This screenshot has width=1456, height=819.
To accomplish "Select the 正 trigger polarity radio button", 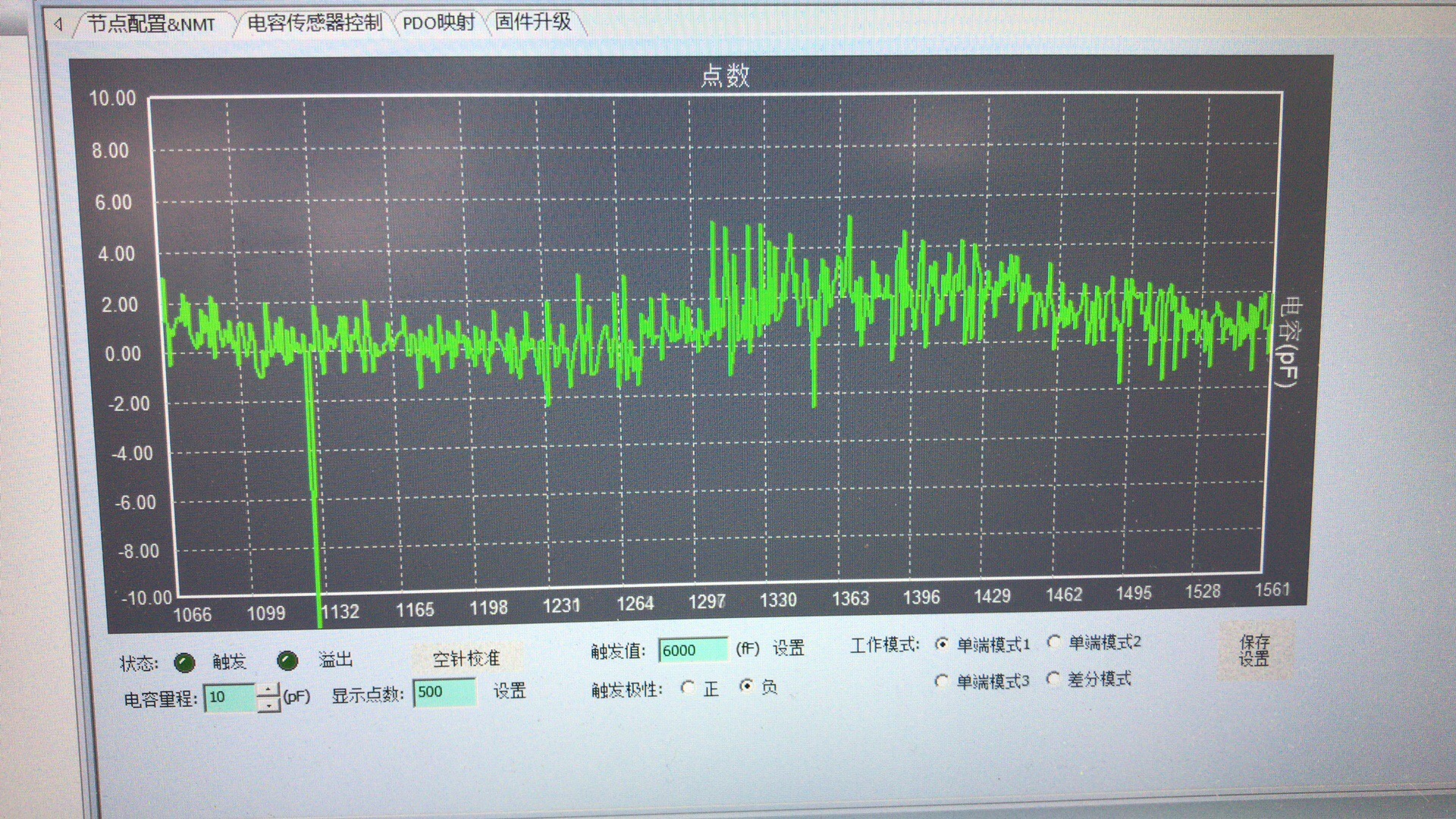I will coord(688,688).
